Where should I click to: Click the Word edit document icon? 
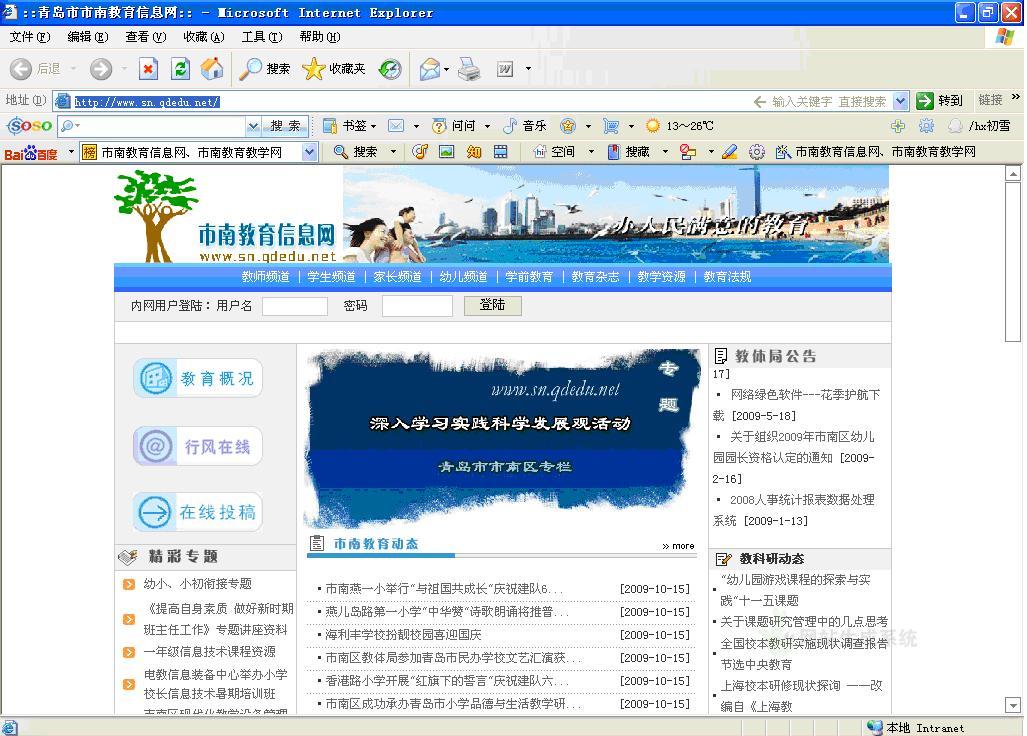[x=505, y=69]
